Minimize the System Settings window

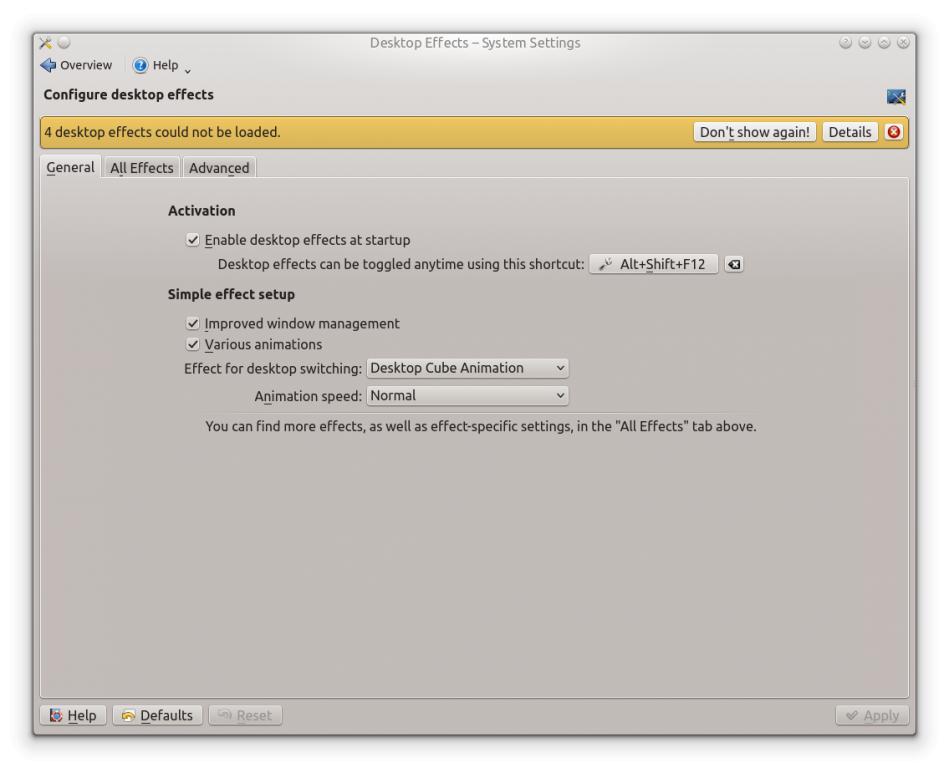(864, 43)
